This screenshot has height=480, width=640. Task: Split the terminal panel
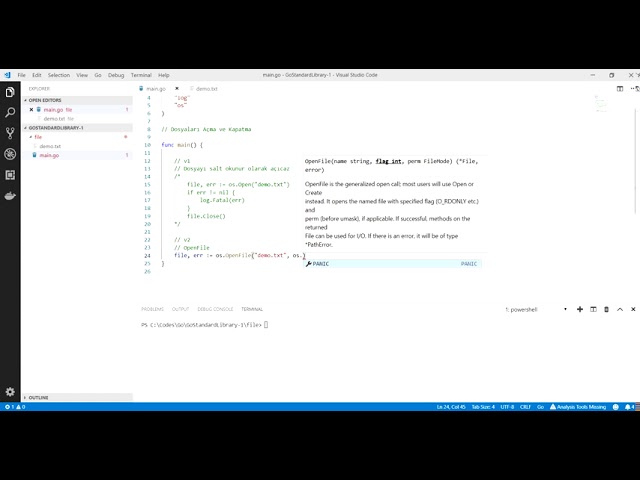[x=593, y=309]
